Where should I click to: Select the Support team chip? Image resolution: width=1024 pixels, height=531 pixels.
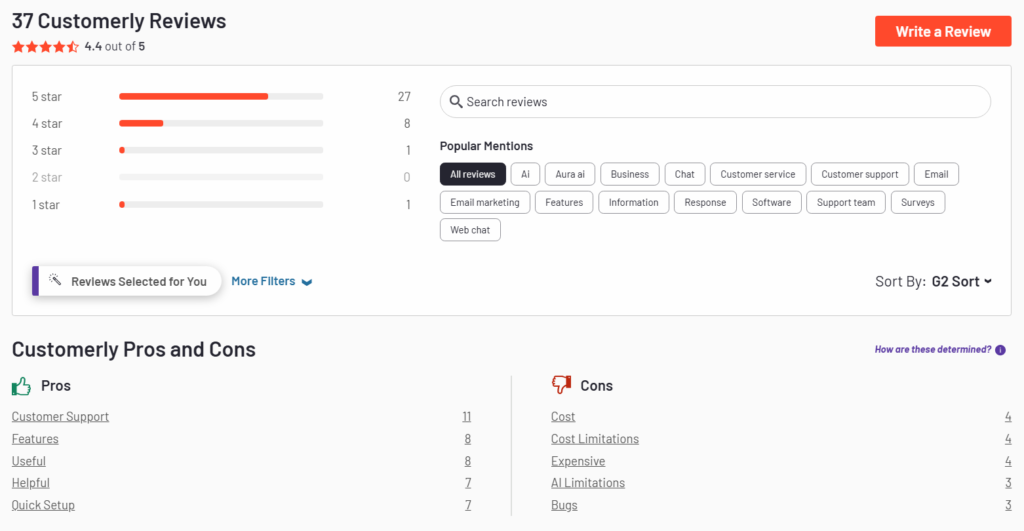(846, 202)
